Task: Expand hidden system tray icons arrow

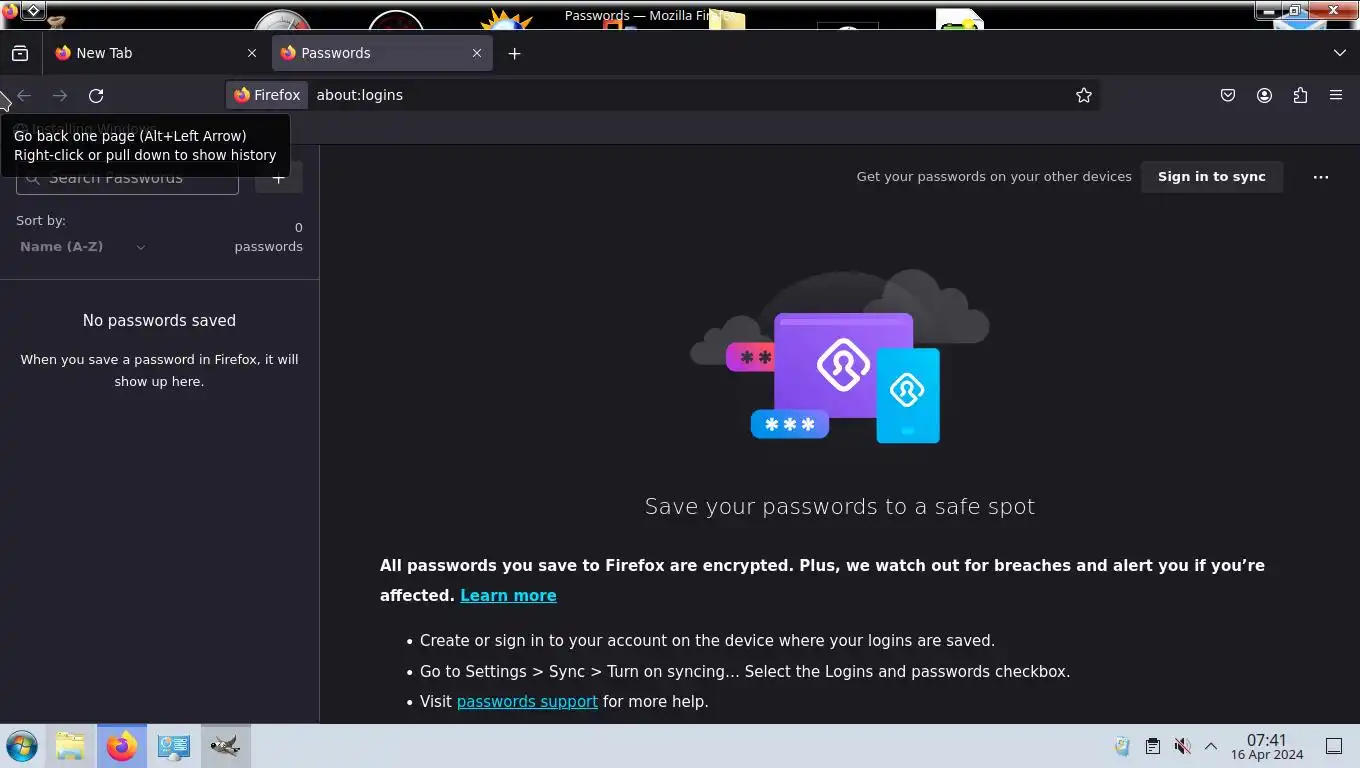Action: pos(1210,746)
